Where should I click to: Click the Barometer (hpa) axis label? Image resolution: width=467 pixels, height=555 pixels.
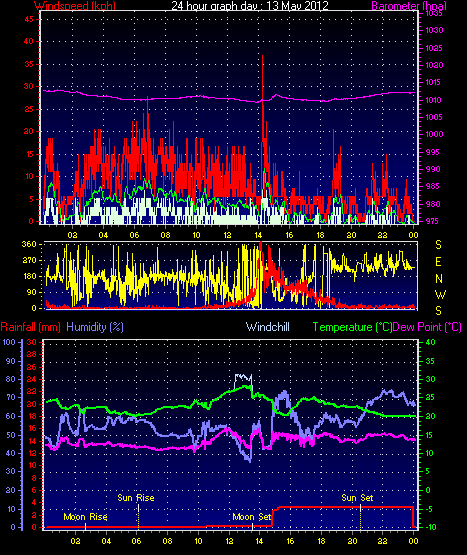coord(409,6)
